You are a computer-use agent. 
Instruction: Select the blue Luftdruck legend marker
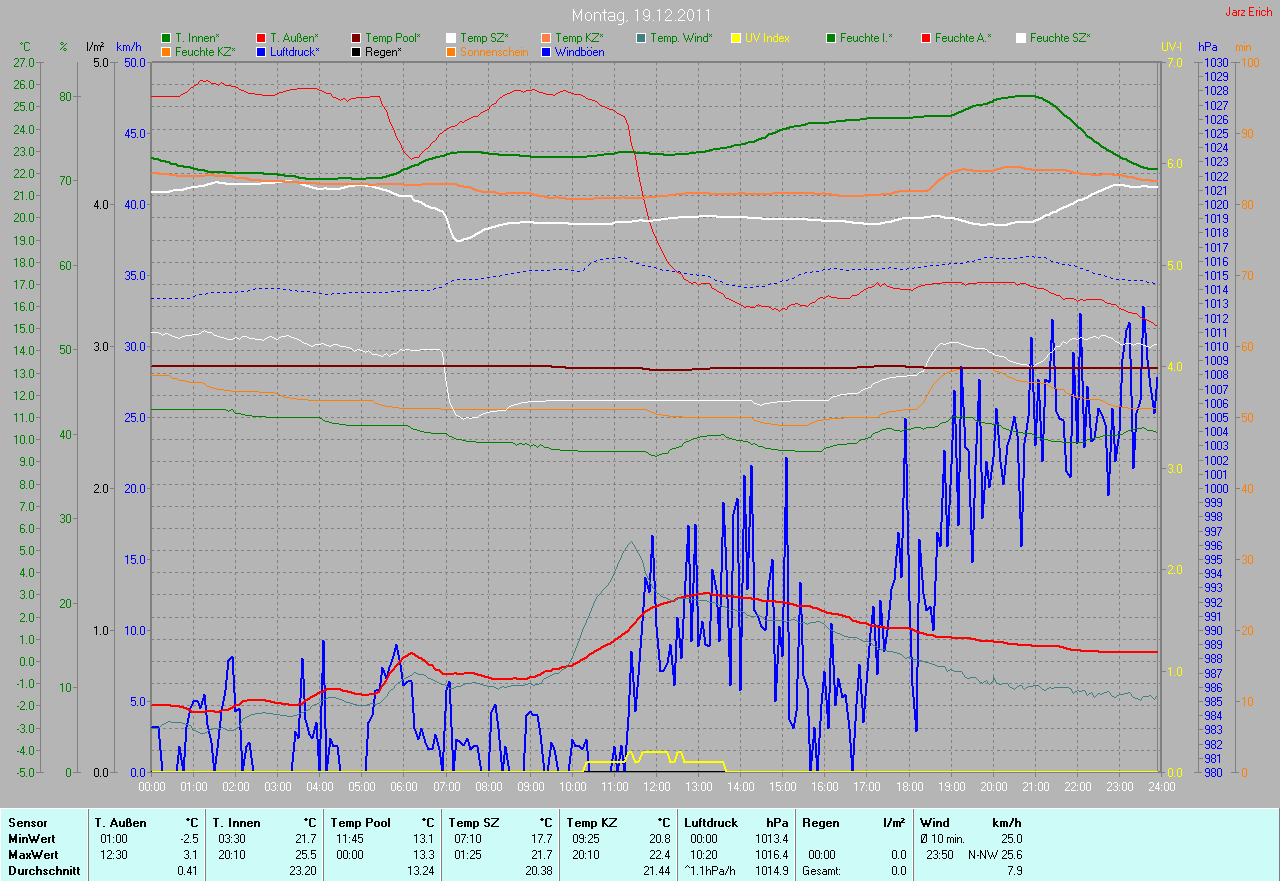[261, 52]
